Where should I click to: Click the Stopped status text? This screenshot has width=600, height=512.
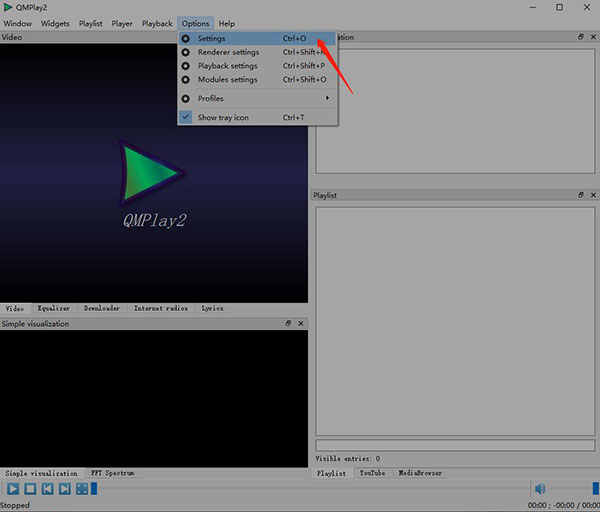(x=15, y=505)
